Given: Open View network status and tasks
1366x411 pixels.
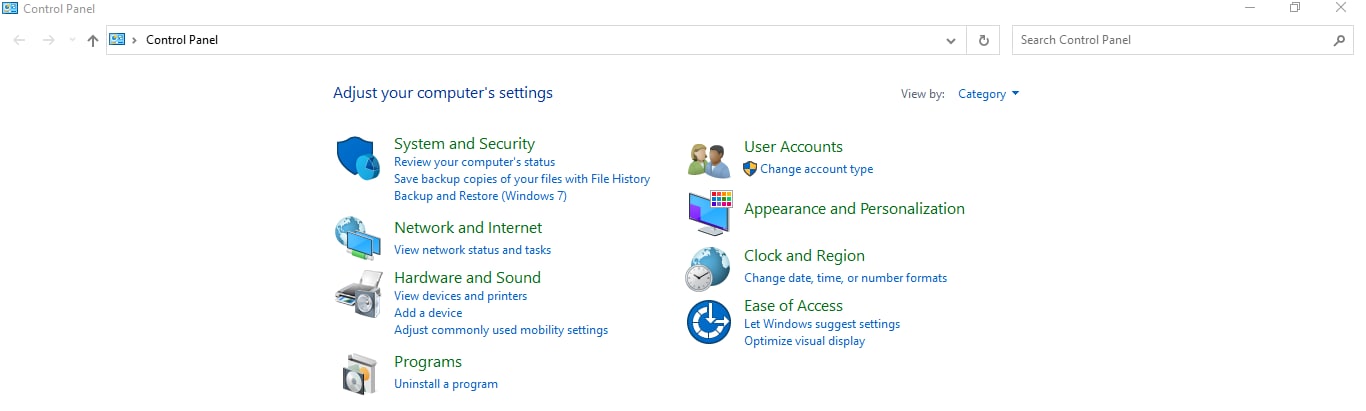Looking at the screenshot, I should 472,250.
